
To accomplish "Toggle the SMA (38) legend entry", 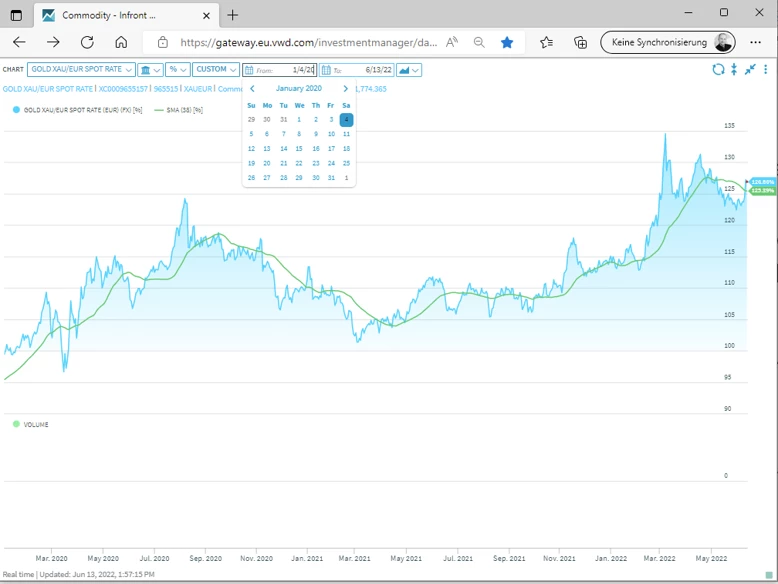I will click(180, 109).
